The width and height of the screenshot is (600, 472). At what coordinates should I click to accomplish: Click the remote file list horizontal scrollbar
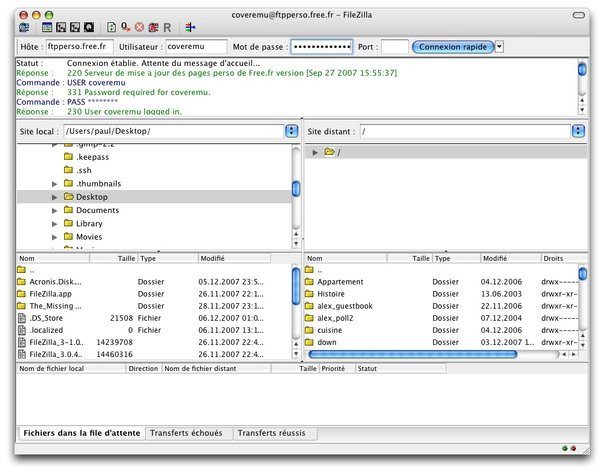412,354
